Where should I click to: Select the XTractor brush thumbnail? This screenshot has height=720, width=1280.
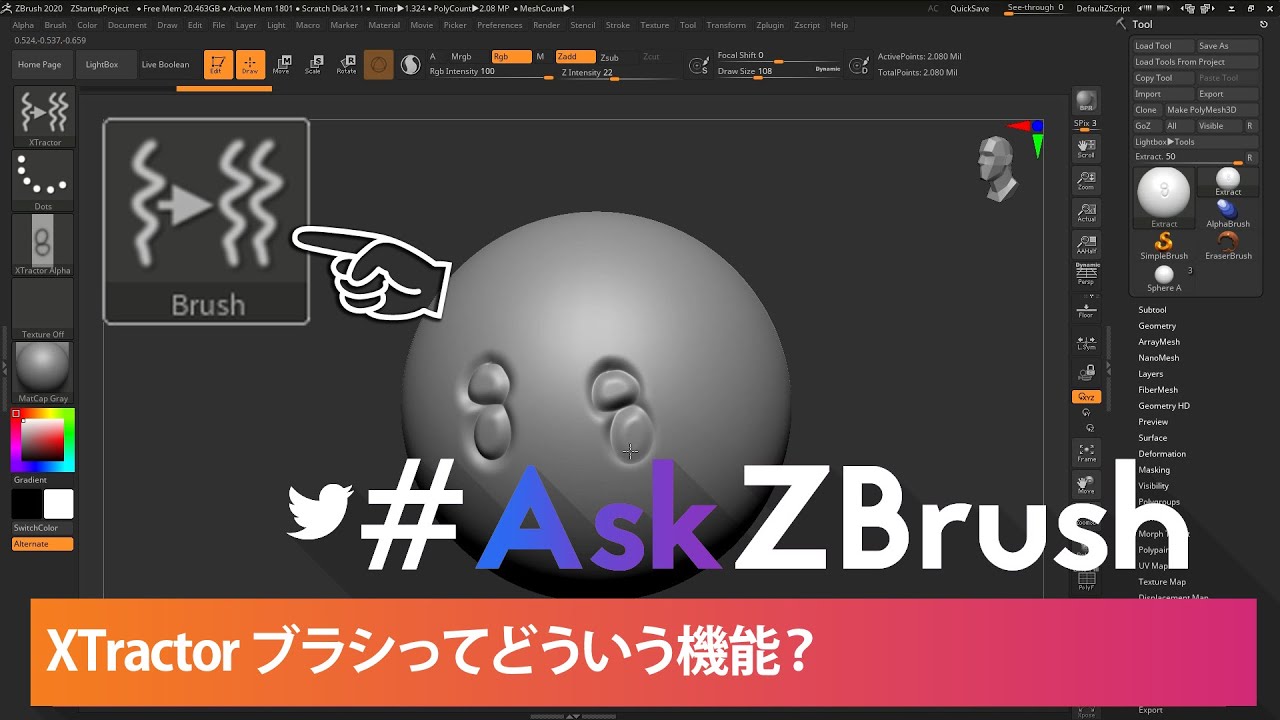click(x=43, y=117)
